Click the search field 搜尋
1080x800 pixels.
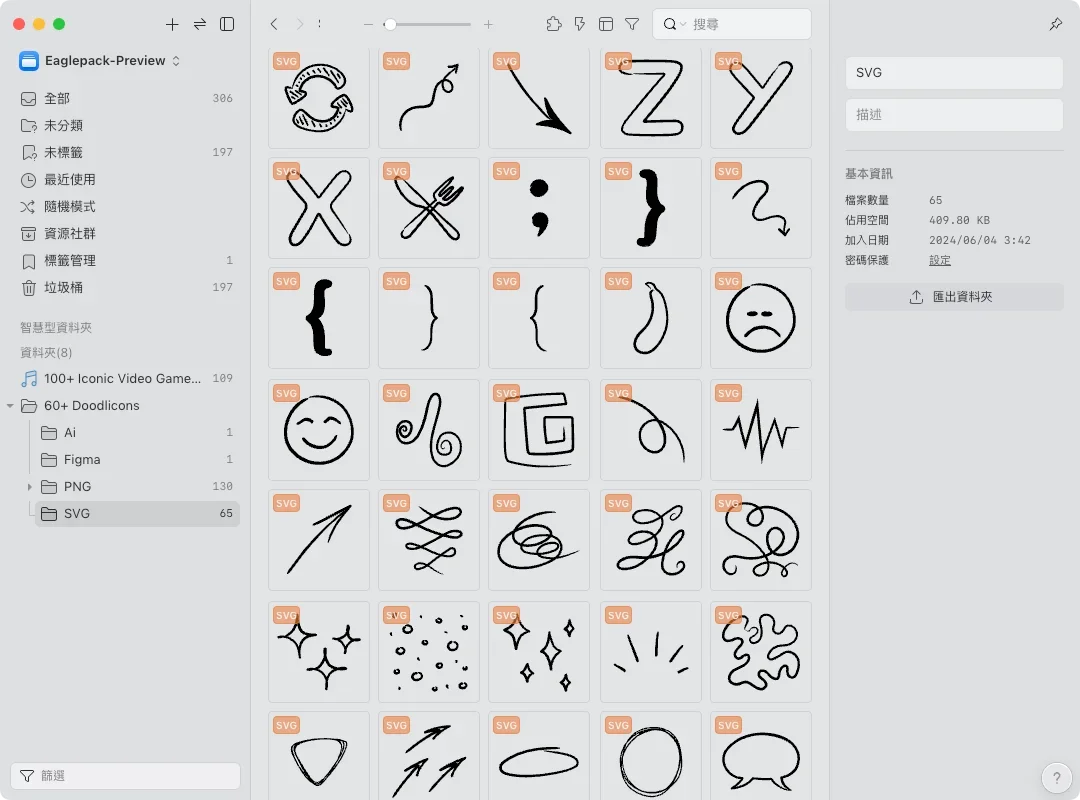[731, 24]
